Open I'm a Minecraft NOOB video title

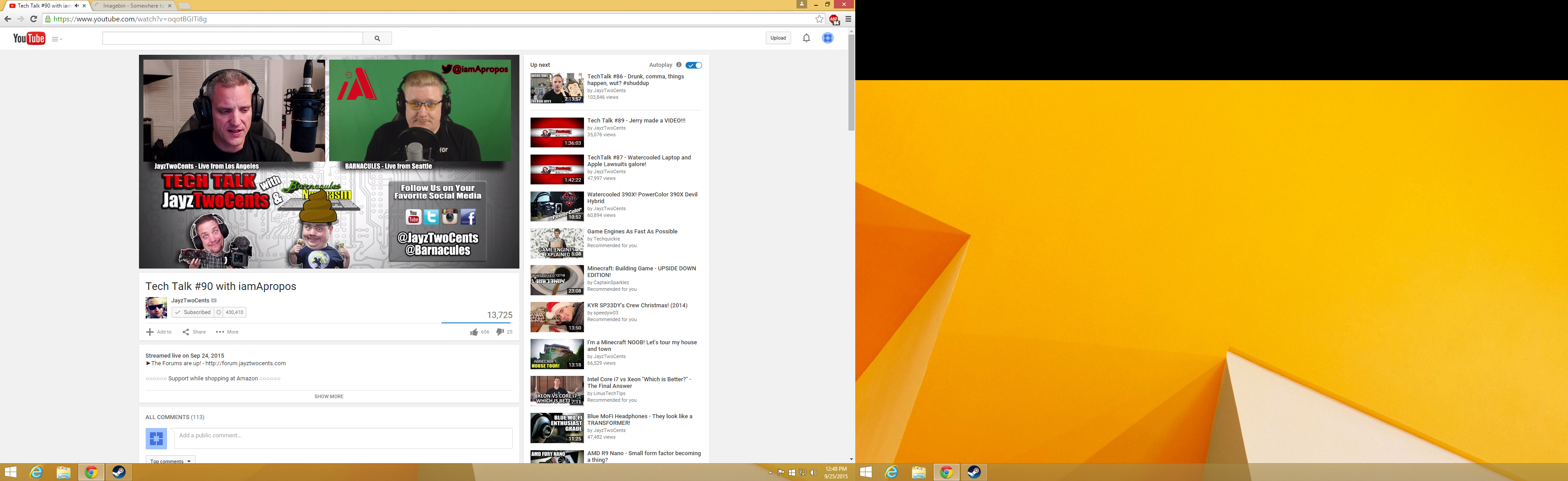(642, 346)
